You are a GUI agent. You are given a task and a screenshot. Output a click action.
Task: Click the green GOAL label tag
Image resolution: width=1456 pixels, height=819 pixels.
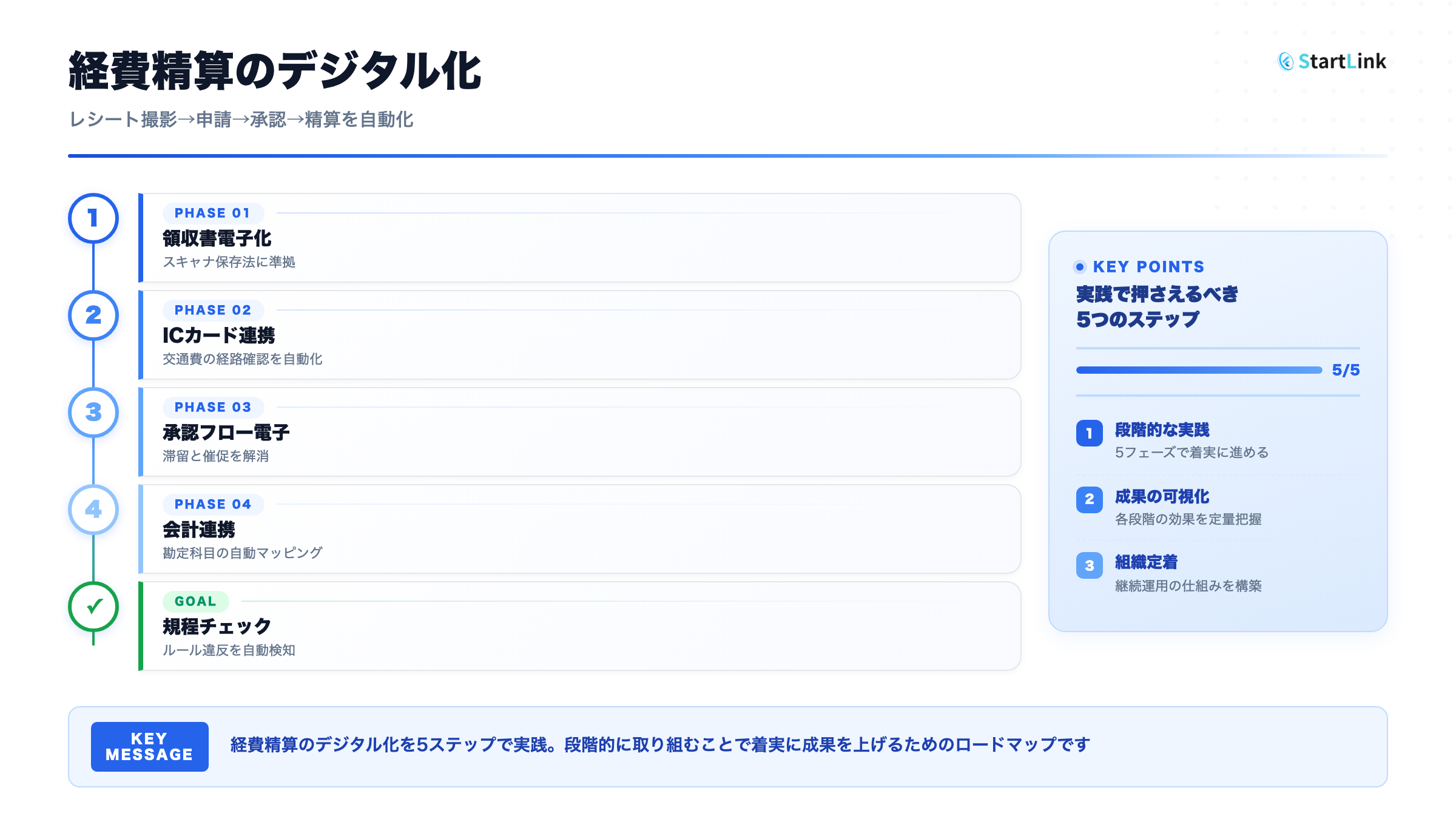(x=195, y=601)
